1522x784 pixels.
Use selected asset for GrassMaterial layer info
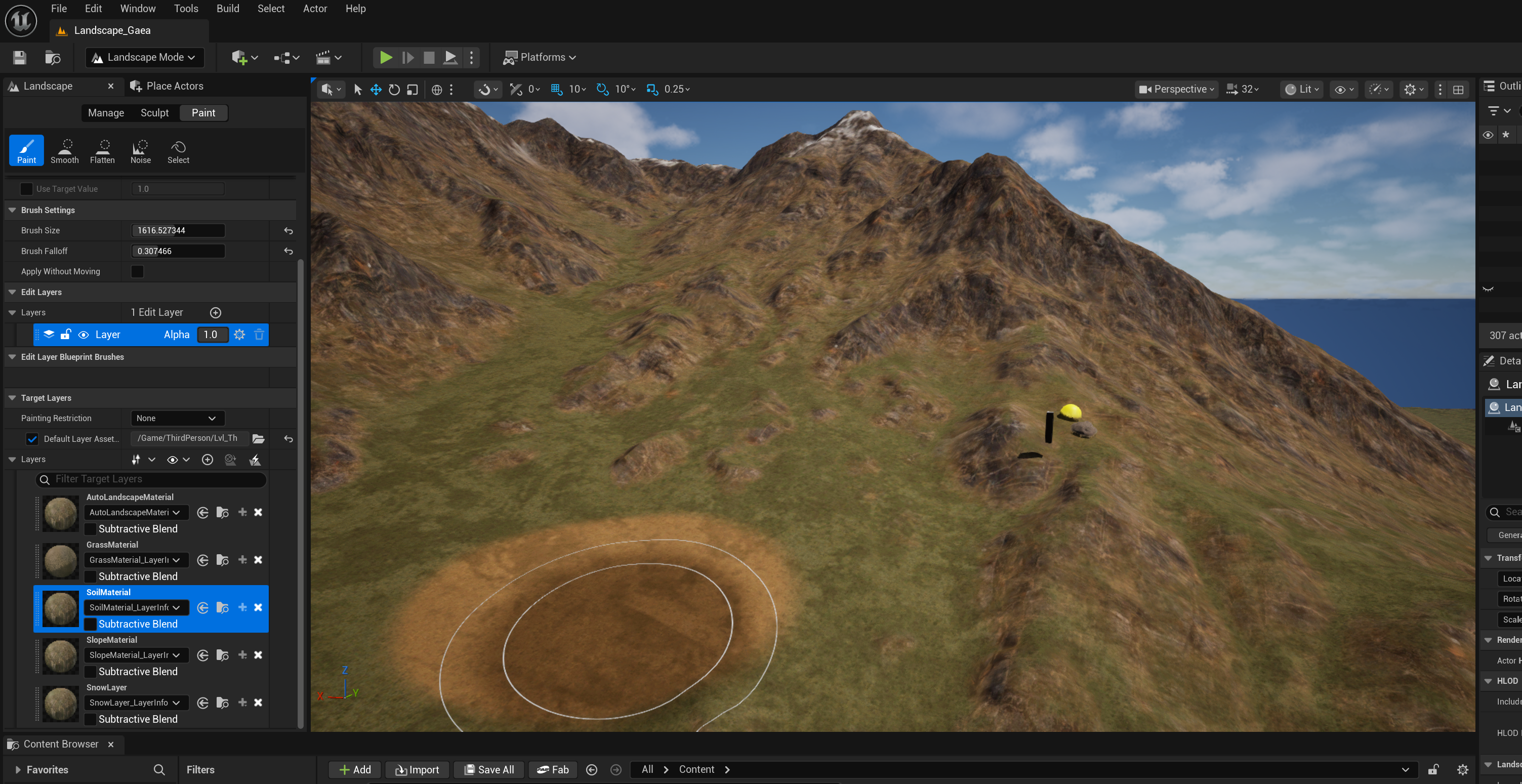[x=202, y=560]
